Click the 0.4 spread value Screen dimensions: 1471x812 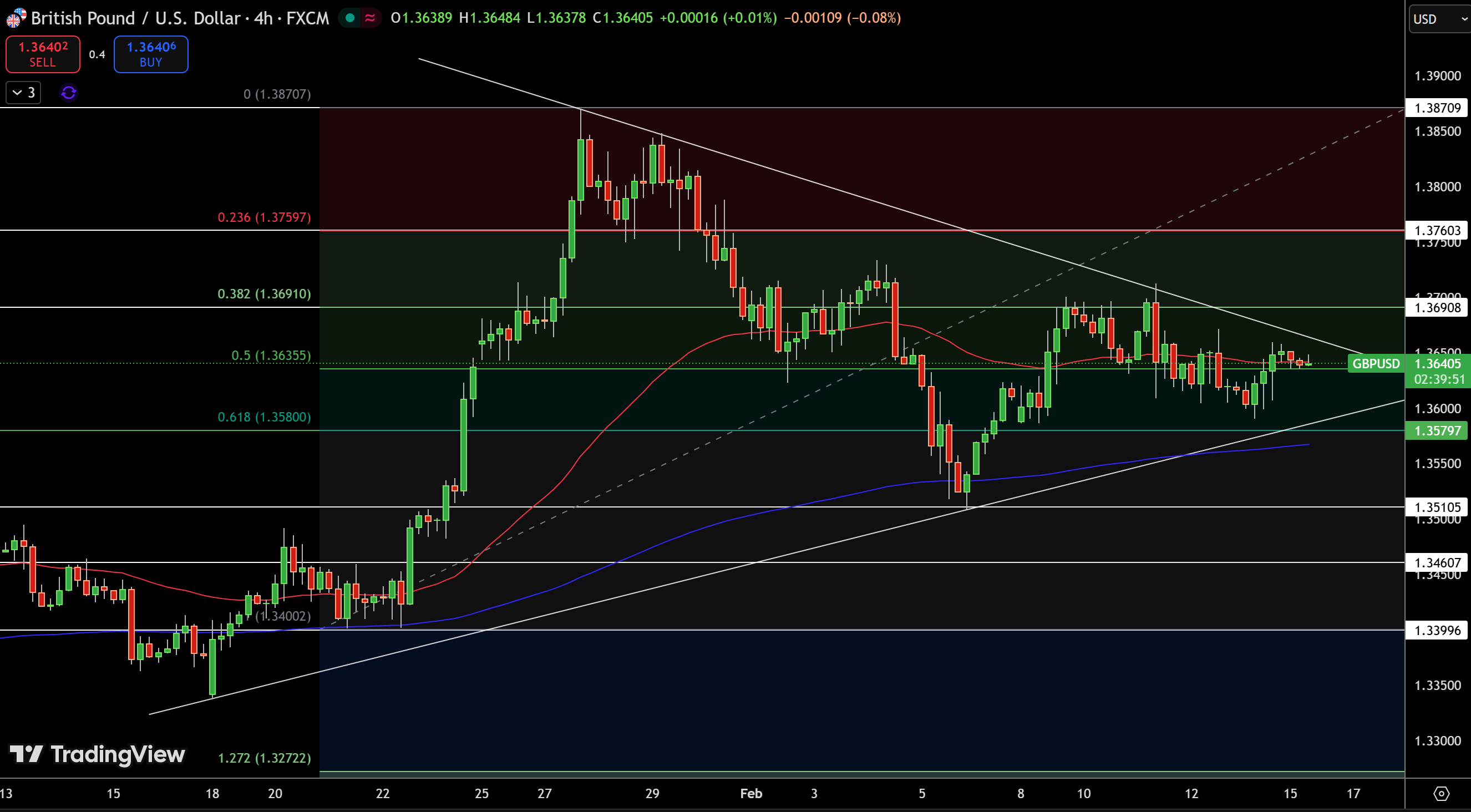point(97,54)
